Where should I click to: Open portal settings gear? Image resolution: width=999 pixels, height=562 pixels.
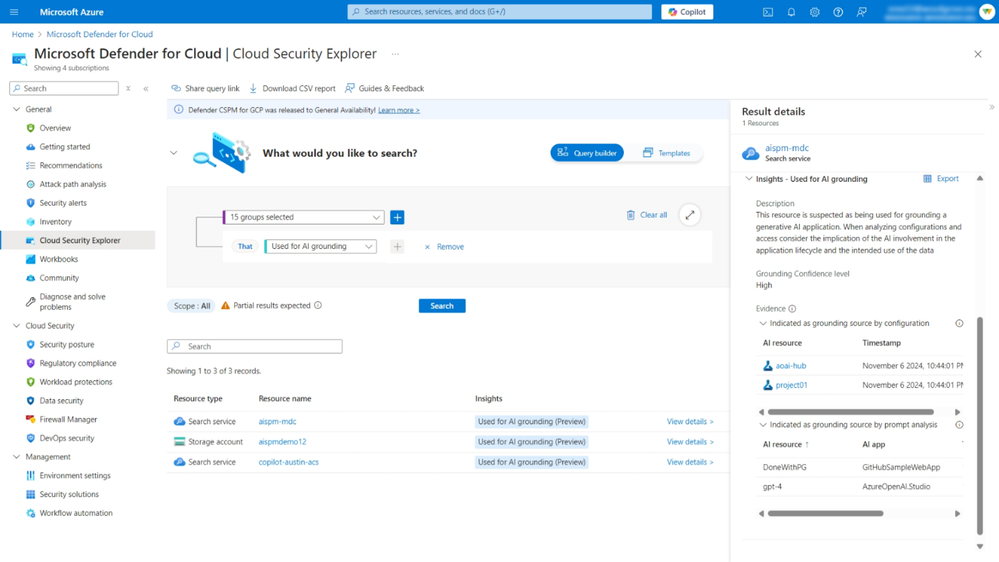pyautogui.click(x=814, y=11)
